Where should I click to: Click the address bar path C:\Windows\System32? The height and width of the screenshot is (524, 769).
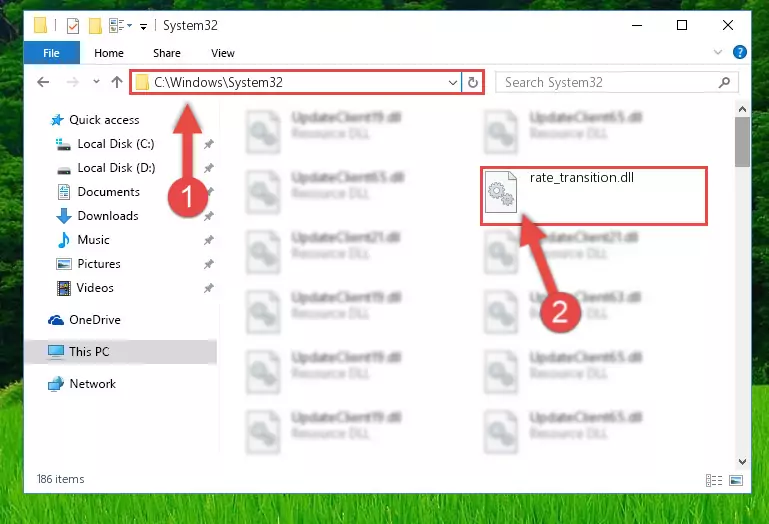pyautogui.click(x=218, y=82)
